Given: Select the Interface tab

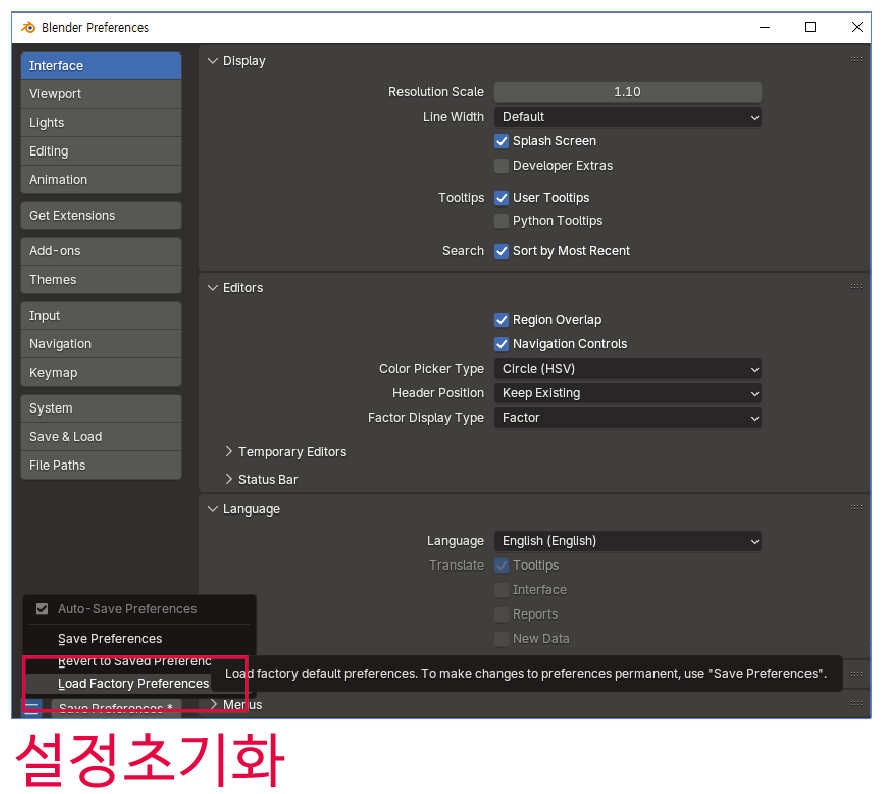Looking at the screenshot, I should [101, 65].
